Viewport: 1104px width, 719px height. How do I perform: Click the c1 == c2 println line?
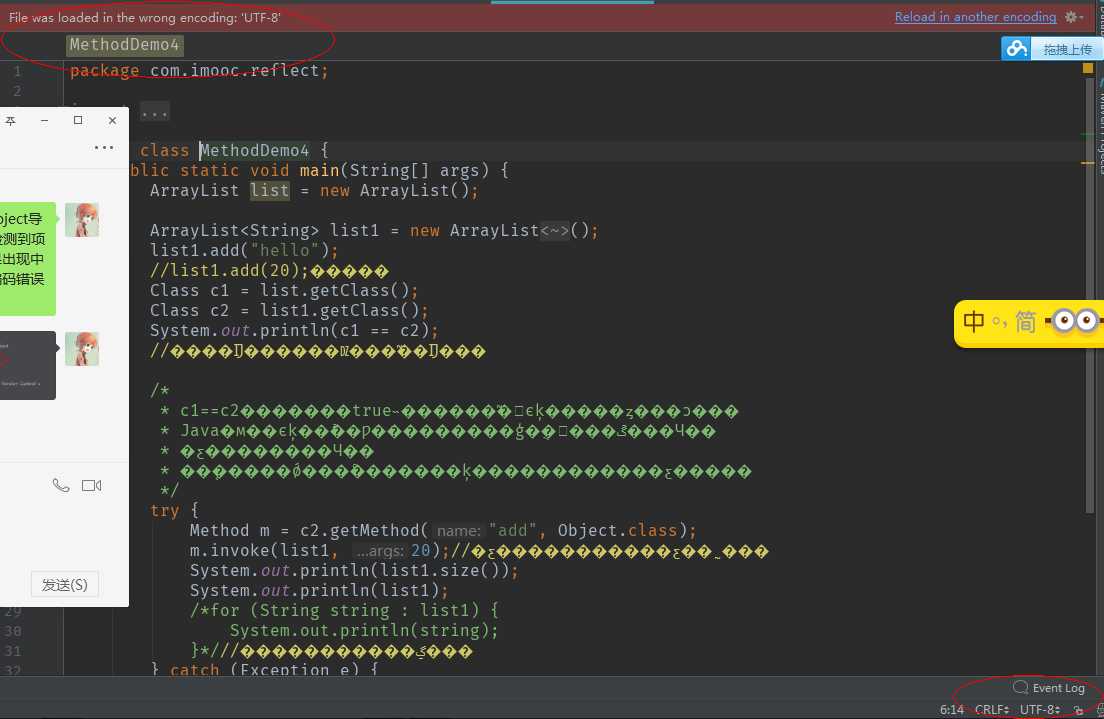(294, 331)
